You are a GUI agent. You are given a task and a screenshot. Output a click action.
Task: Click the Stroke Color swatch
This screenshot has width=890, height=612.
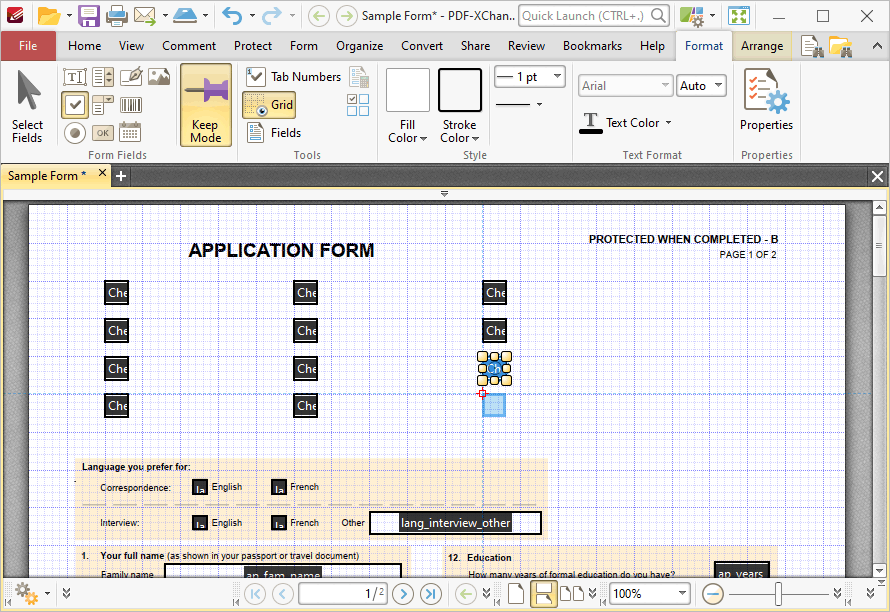460,90
